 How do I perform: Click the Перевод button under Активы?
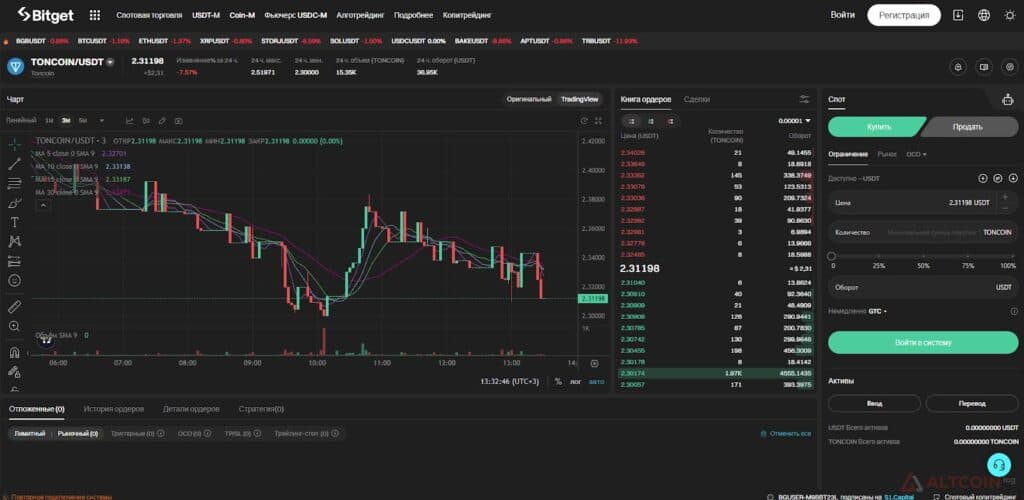pyautogui.click(x=972, y=403)
